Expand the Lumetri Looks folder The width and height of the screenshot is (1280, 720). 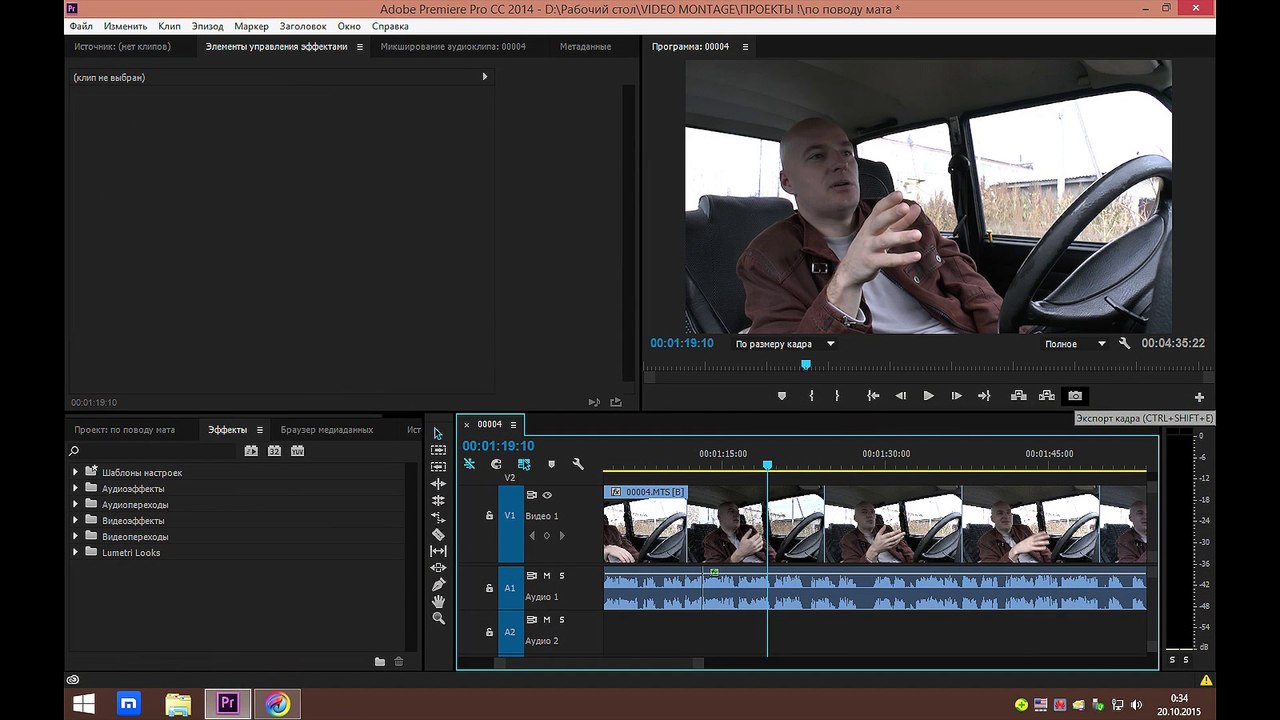click(75, 552)
